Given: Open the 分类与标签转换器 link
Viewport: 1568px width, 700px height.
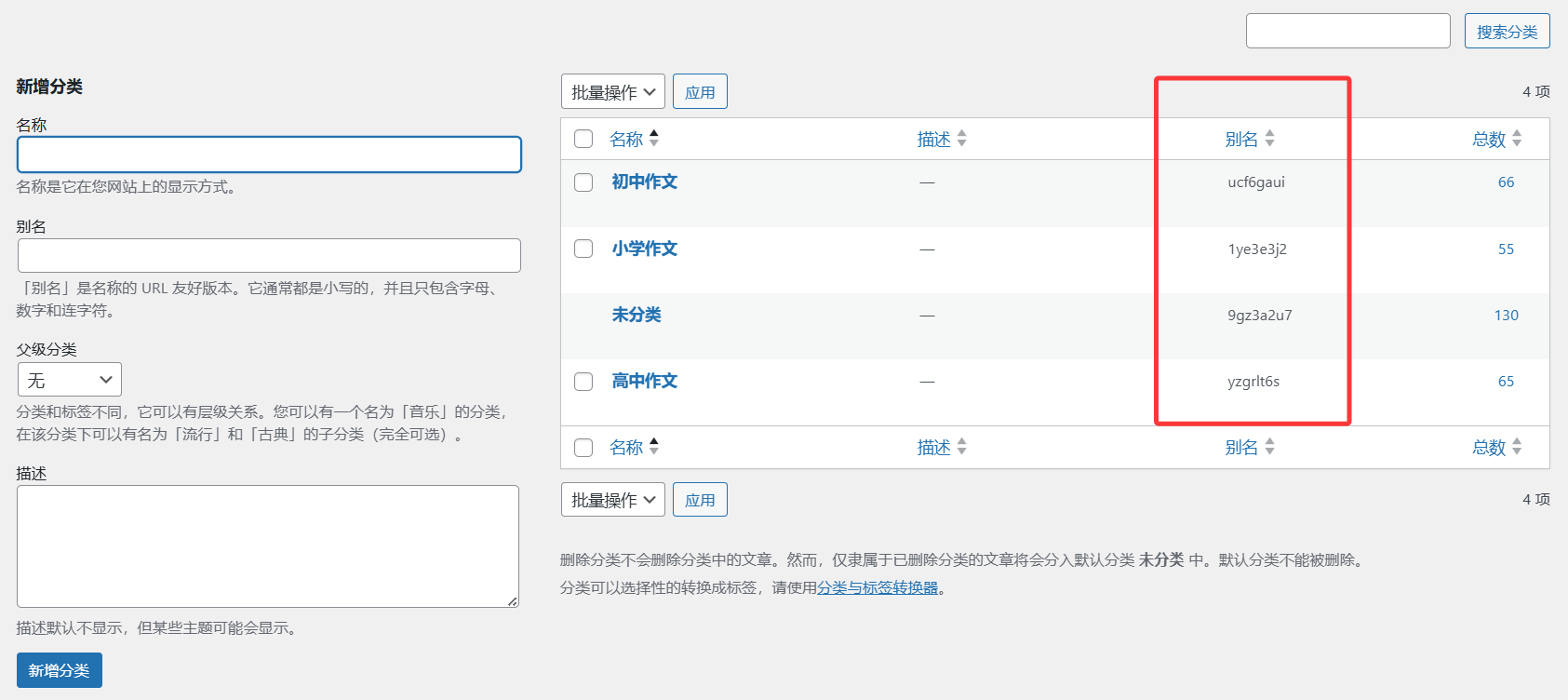Looking at the screenshot, I should pos(878,587).
